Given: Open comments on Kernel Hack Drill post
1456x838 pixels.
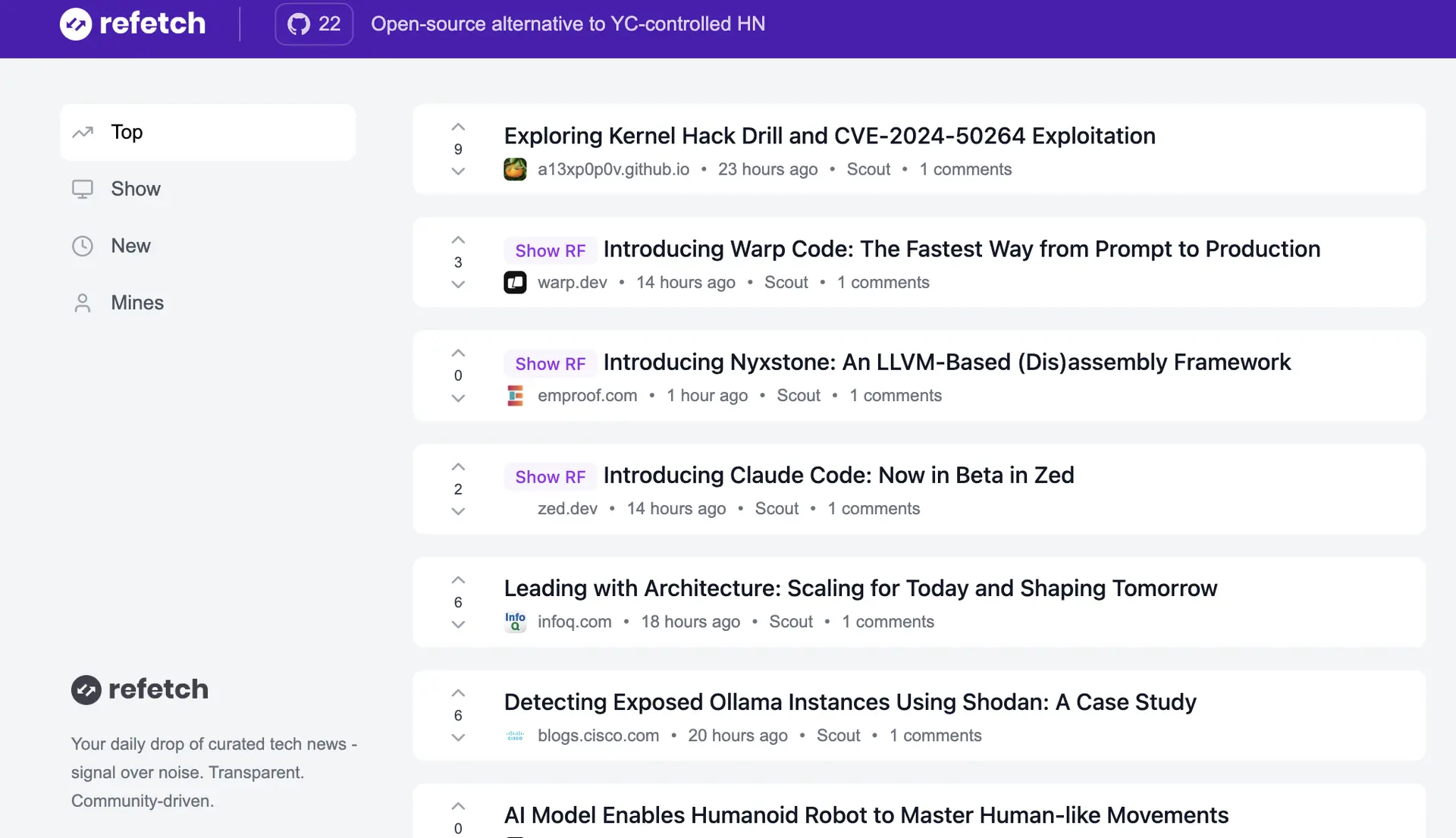Looking at the screenshot, I should tap(965, 169).
